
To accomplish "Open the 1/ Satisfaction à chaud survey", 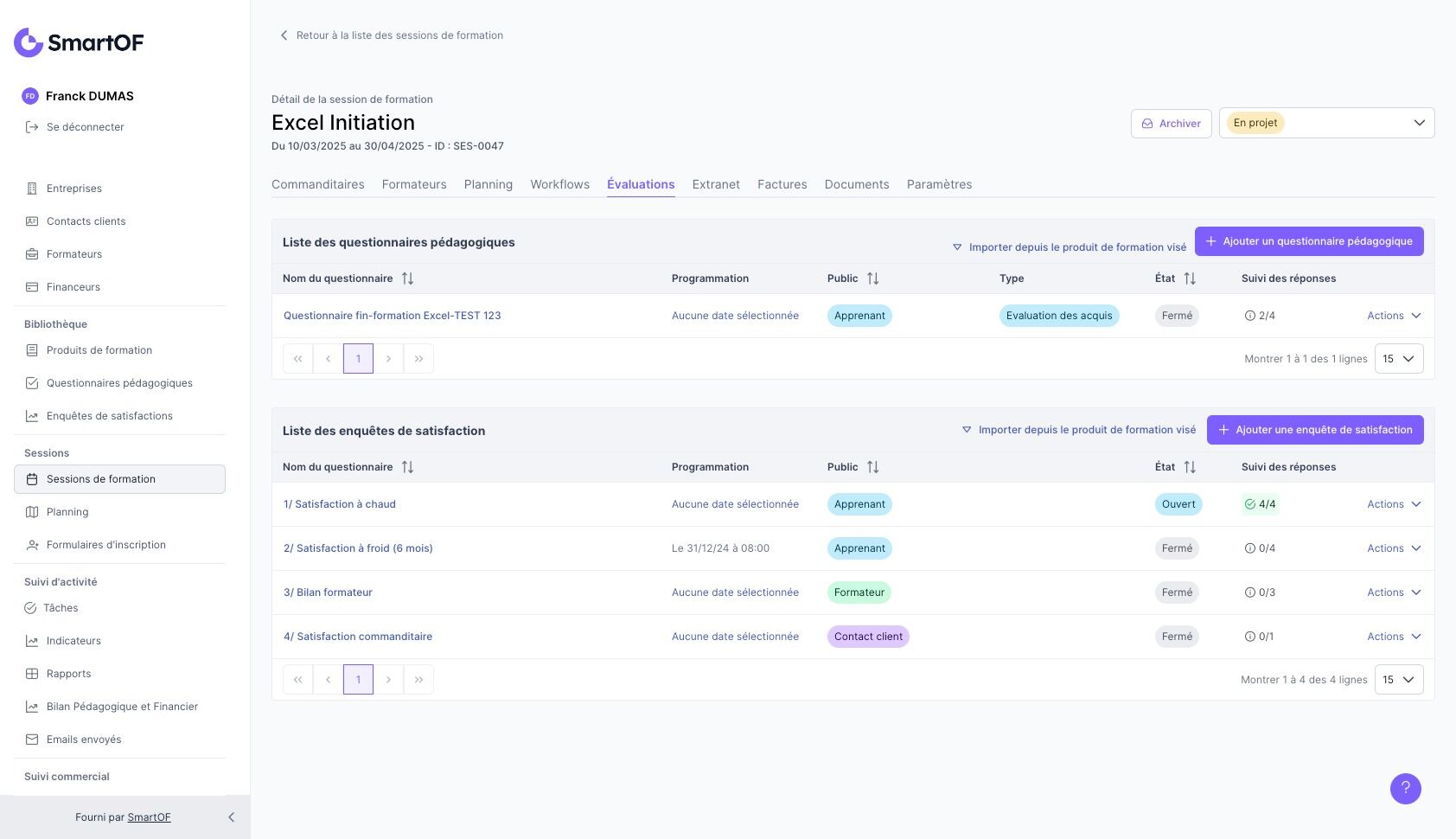I will [x=340, y=504].
